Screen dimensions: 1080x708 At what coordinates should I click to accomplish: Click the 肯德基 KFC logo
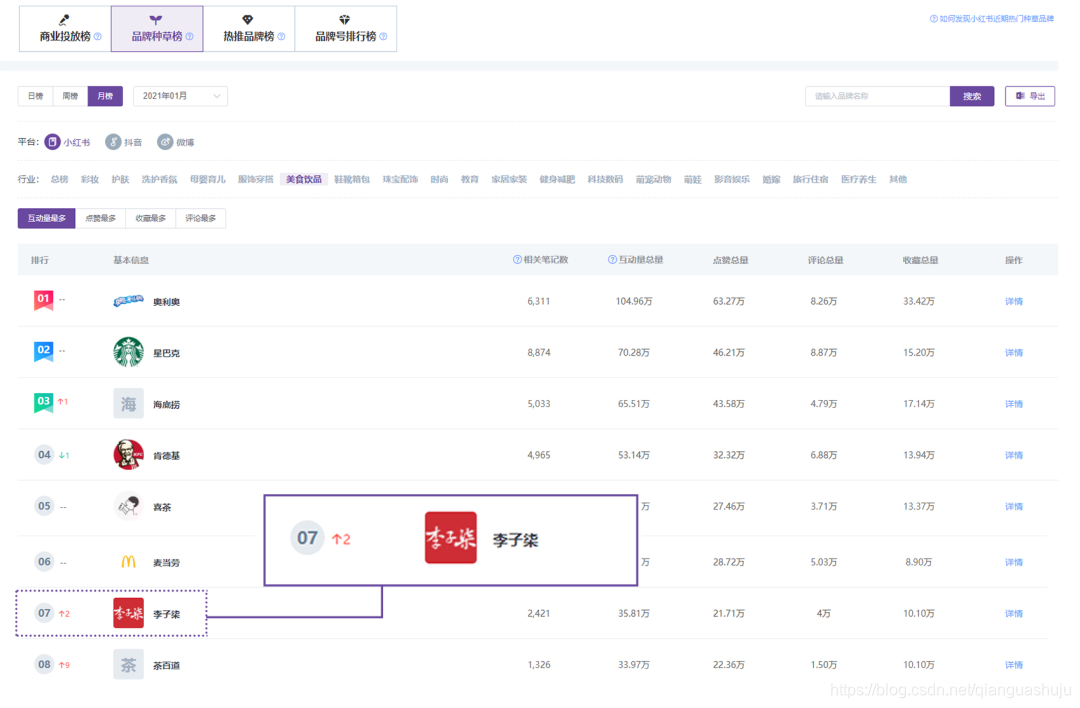pyautogui.click(x=128, y=455)
